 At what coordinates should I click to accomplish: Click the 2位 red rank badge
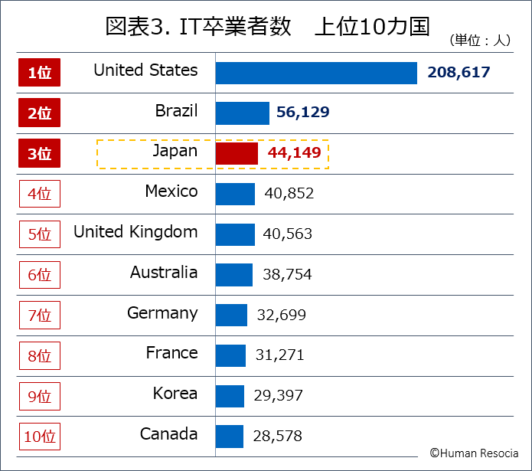[39, 113]
